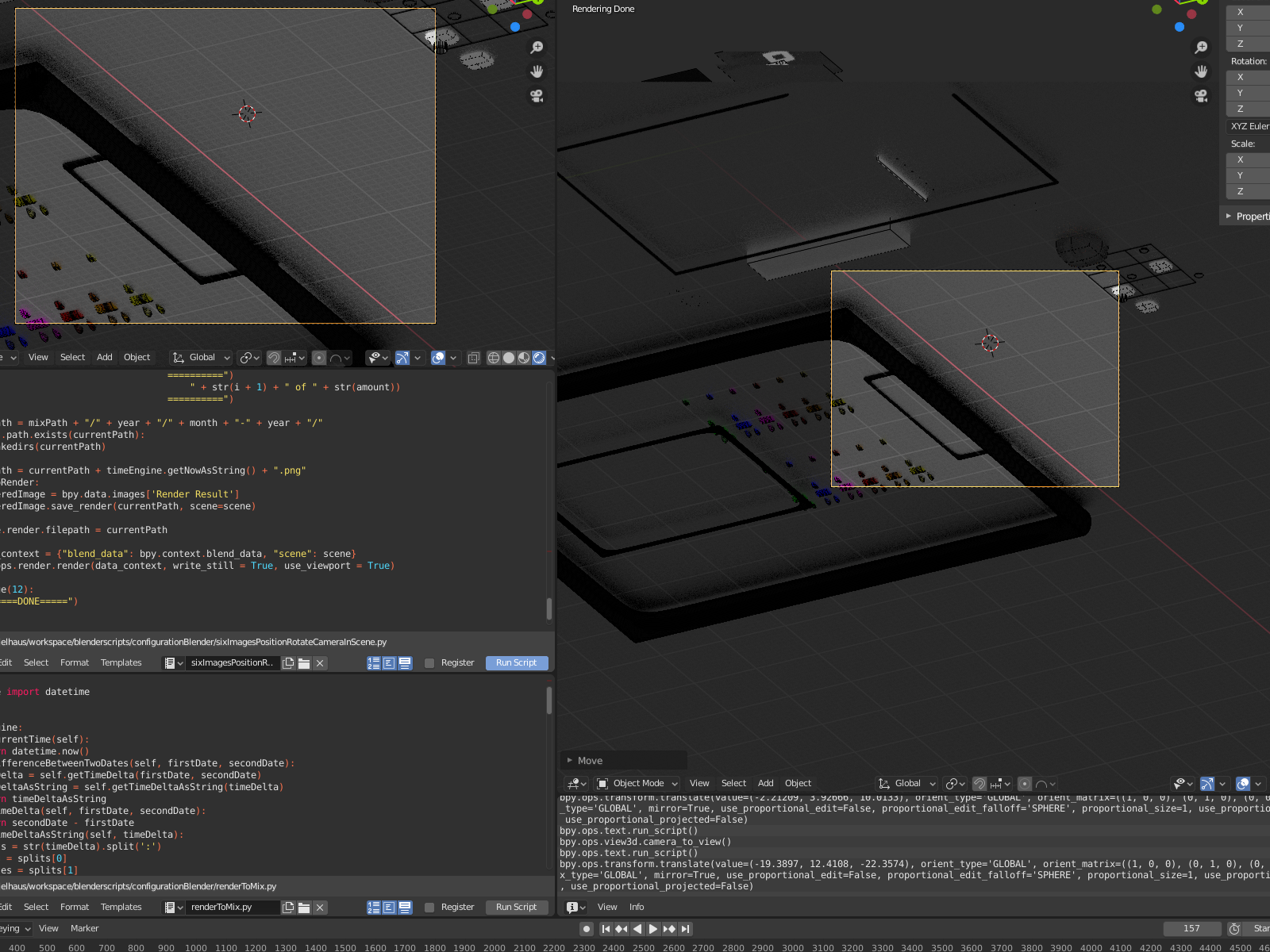Click the pan hand icon in left viewport
The image size is (1270, 952).
tap(537, 71)
